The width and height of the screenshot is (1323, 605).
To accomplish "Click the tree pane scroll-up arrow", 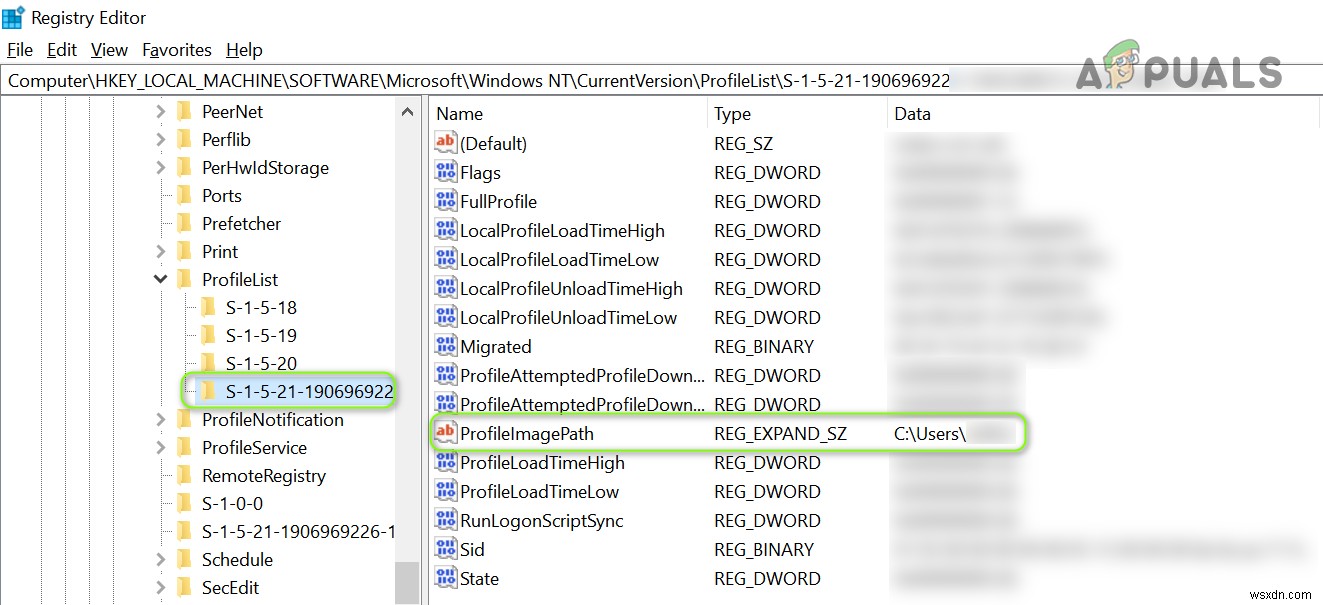I will [x=407, y=113].
